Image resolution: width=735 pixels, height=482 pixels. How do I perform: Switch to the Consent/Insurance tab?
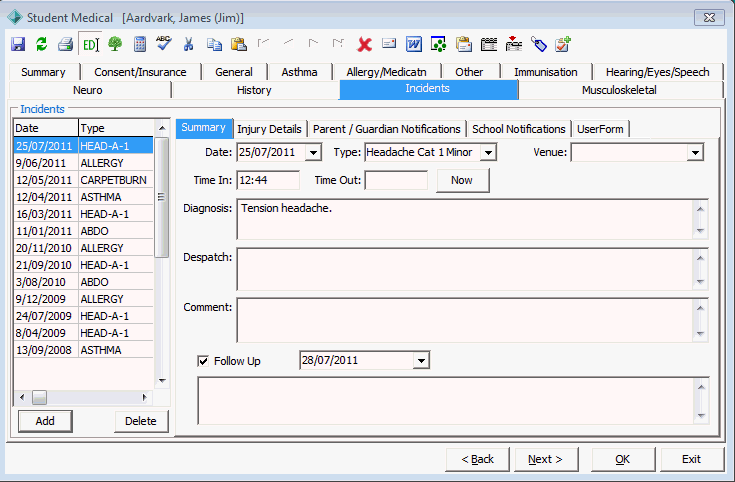[x=140, y=72]
